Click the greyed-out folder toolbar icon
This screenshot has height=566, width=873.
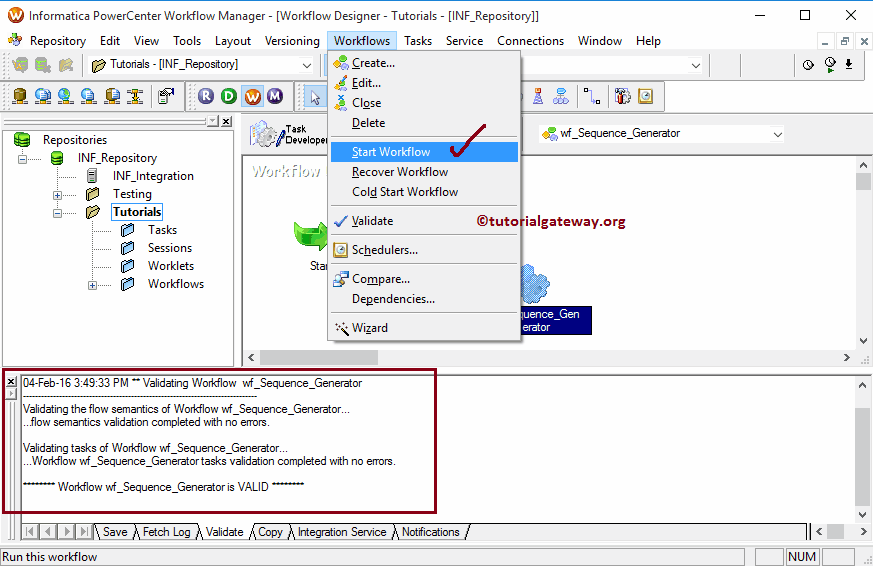click(66, 65)
